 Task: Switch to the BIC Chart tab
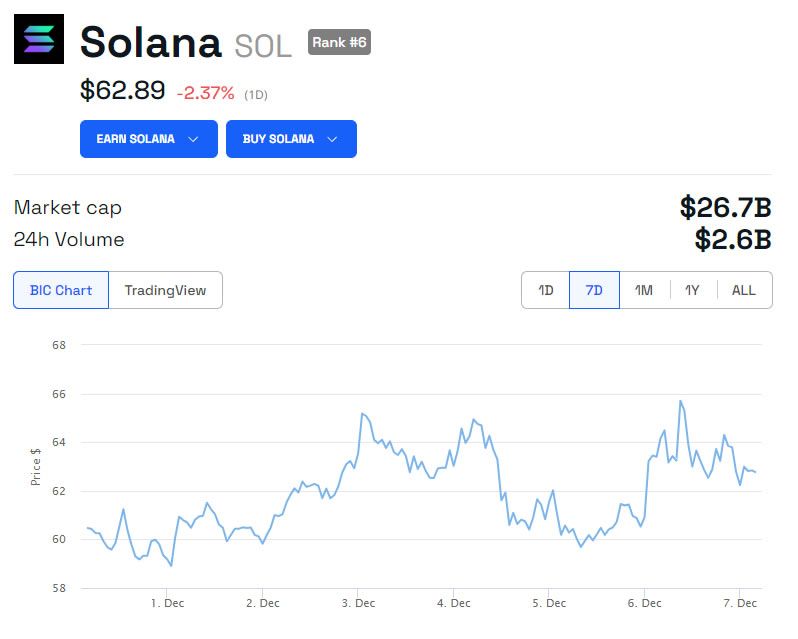(61, 290)
